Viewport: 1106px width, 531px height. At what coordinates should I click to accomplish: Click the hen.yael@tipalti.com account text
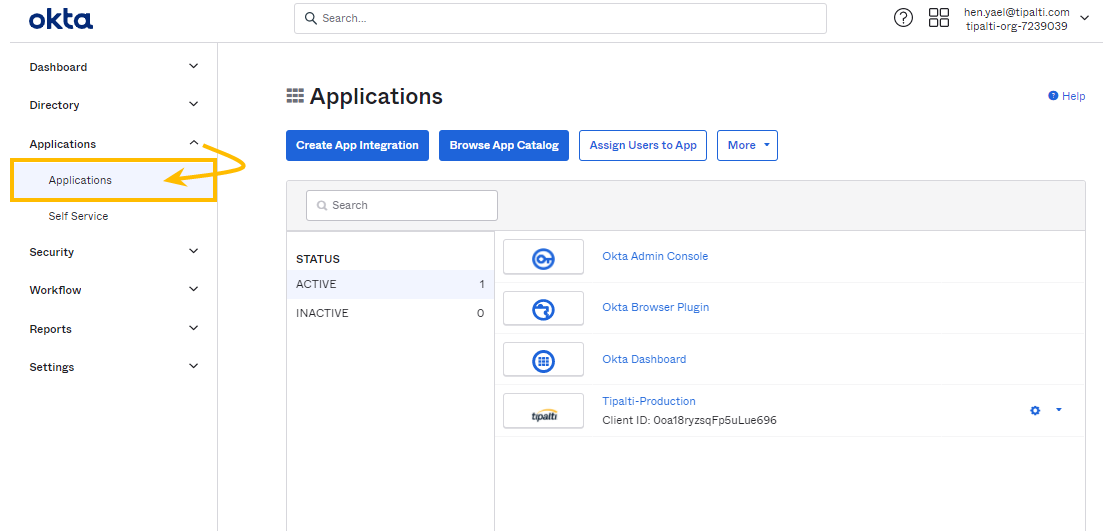(1016, 12)
